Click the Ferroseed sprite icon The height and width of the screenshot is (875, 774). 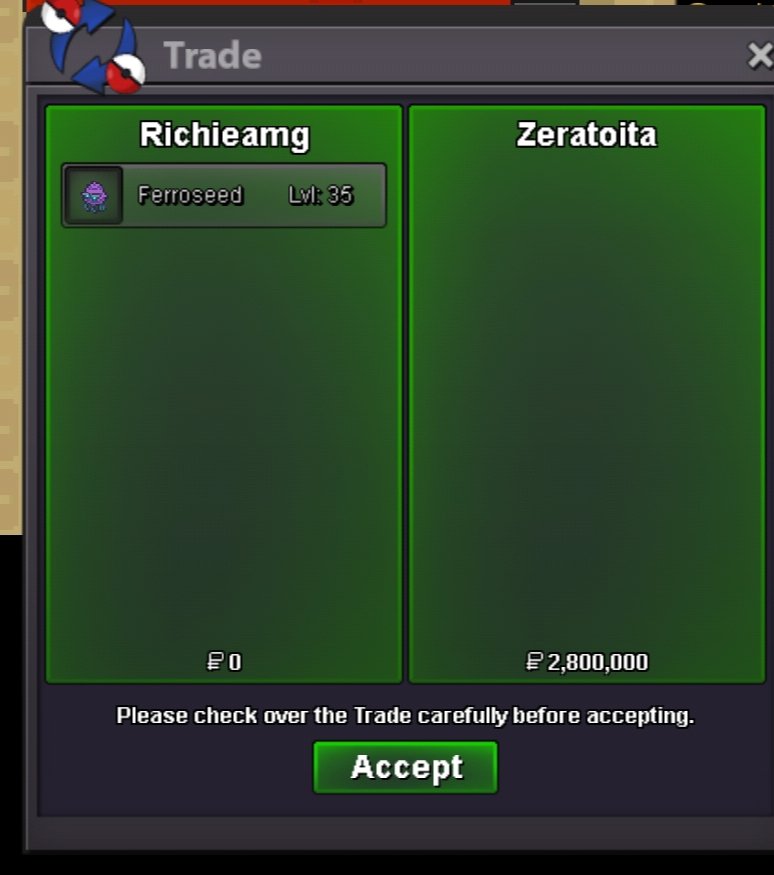(x=94, y=195)
